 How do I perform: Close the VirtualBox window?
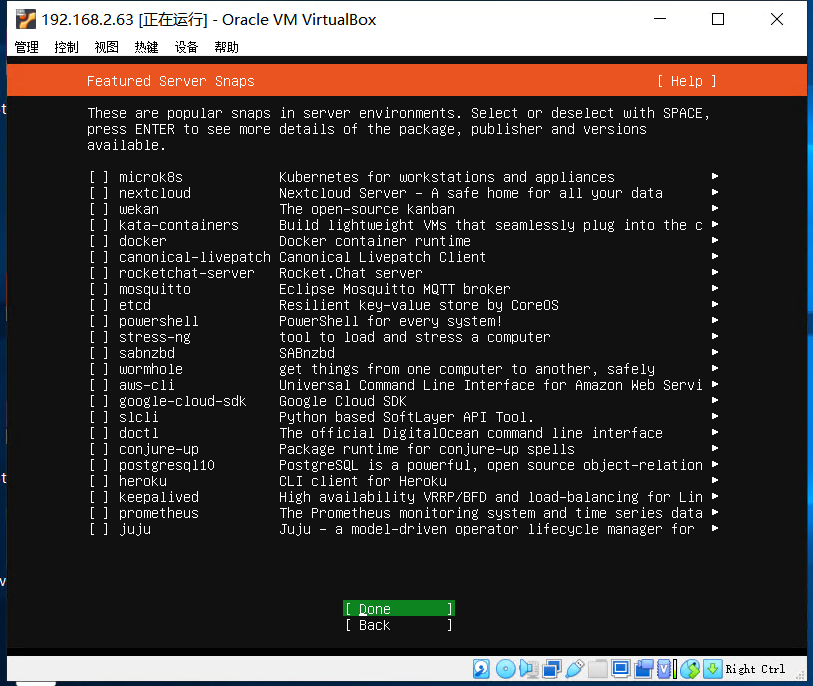(777, 19)
